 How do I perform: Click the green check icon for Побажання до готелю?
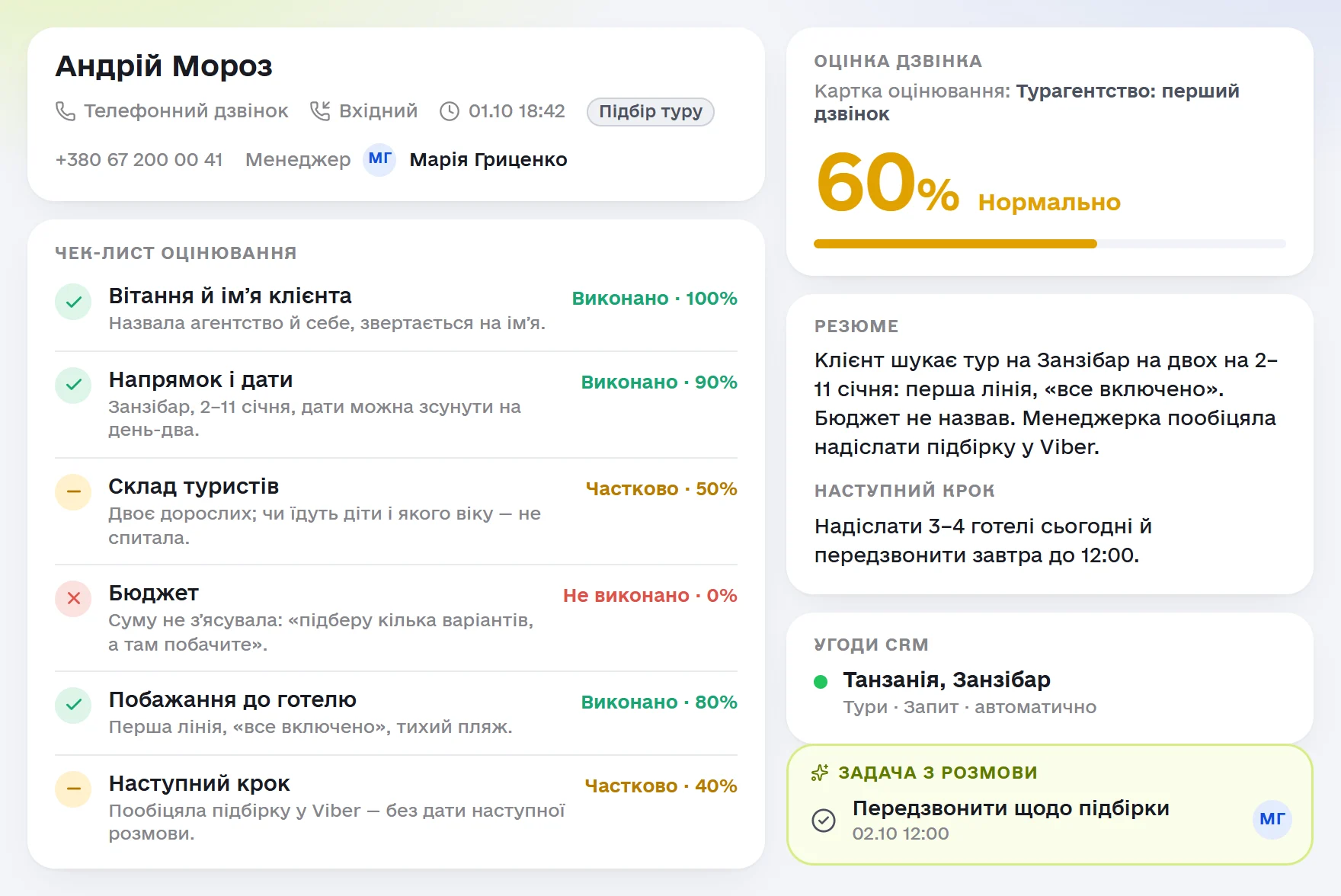pyautogui.click(x=73, y=705)
